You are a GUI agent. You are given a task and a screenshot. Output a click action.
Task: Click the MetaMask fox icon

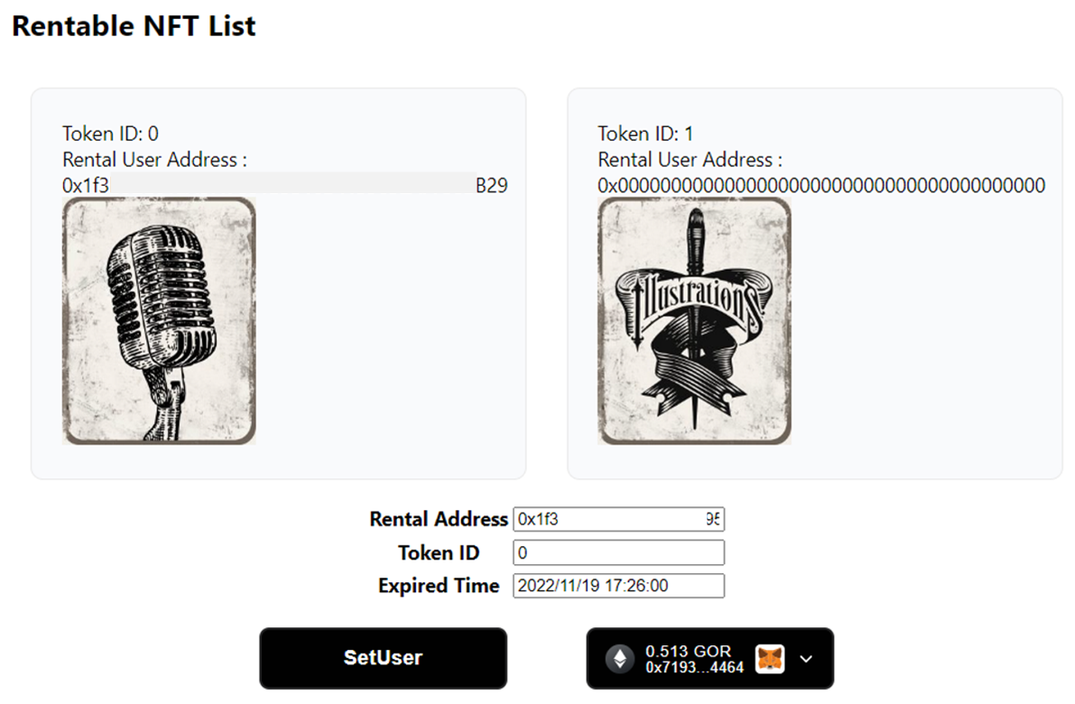pos(770,658)
